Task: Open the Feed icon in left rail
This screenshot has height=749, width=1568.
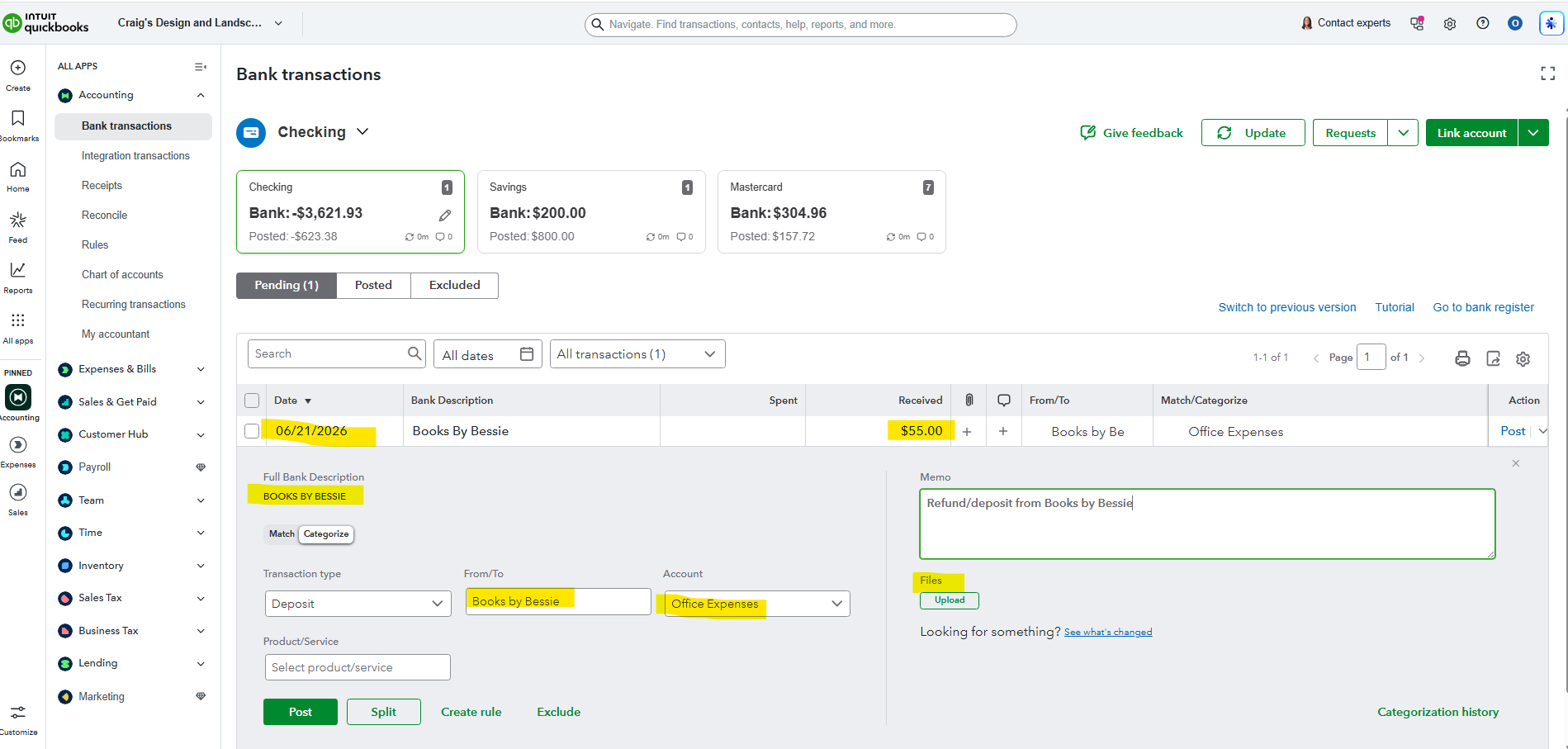Action: coord(18,220)
